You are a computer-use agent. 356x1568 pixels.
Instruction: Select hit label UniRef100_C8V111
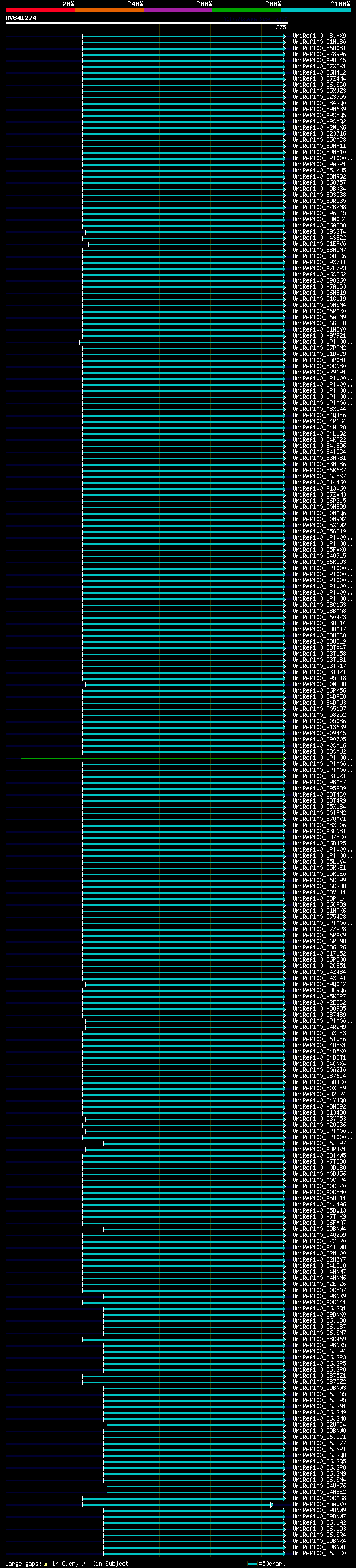(319, 892)
